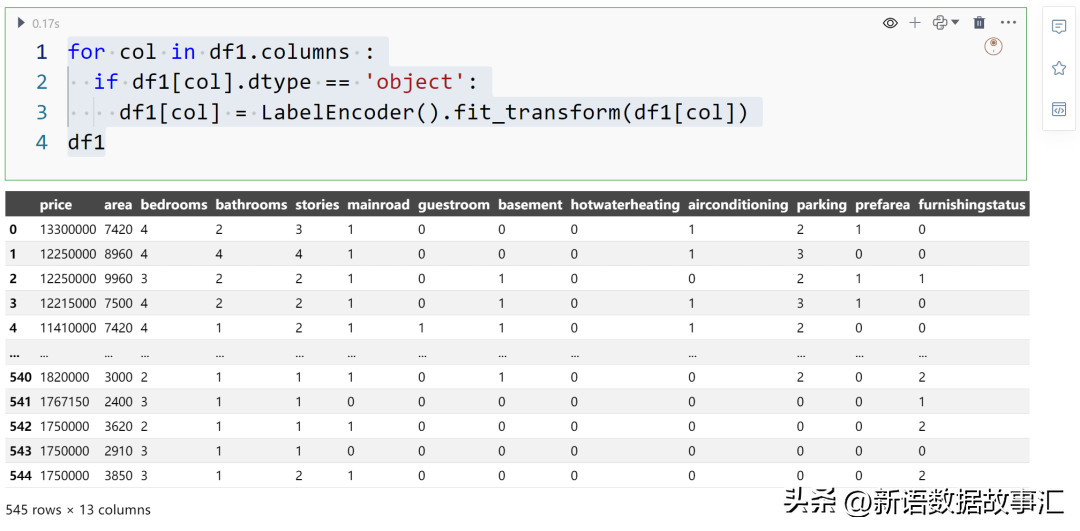This screenshot has width=1080, height=531.
Task: Select the hotwaterheating column header
Action: coord(625,205)
